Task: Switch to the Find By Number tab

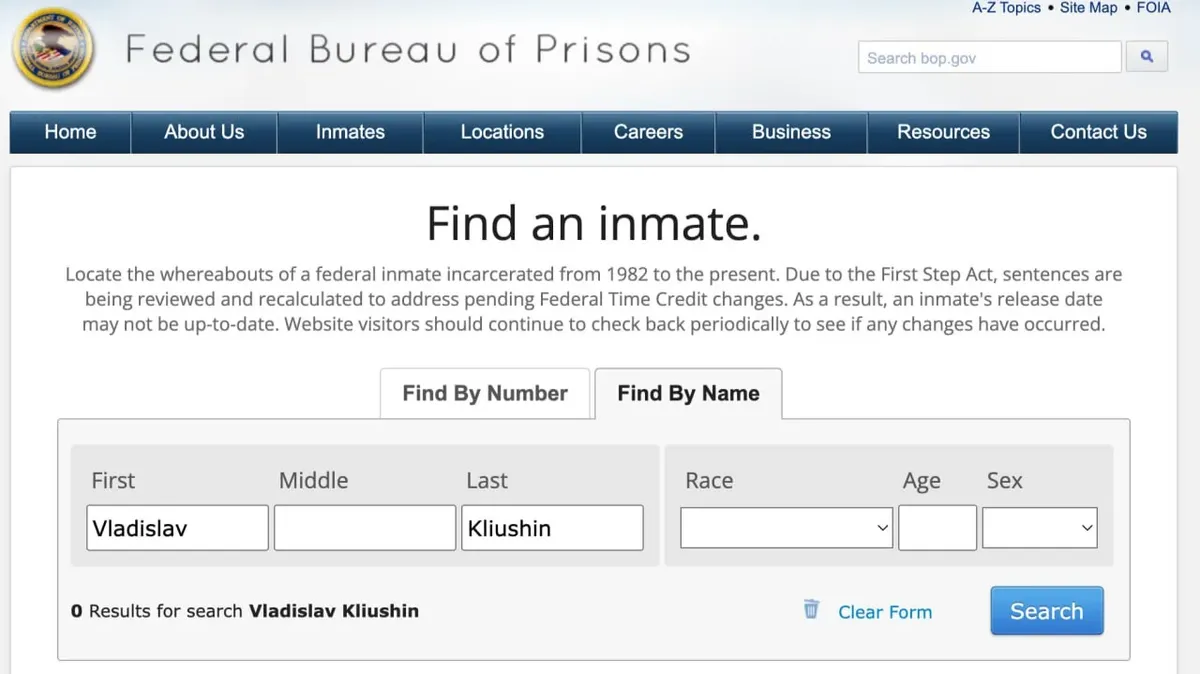Action: click(x=485, y=393)
